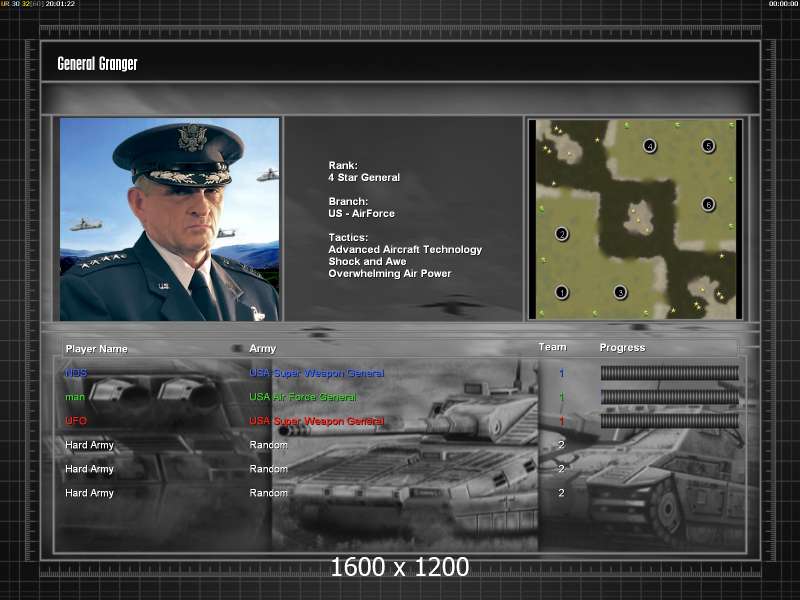Click start position marker 3 on the map

pos(620,292)
